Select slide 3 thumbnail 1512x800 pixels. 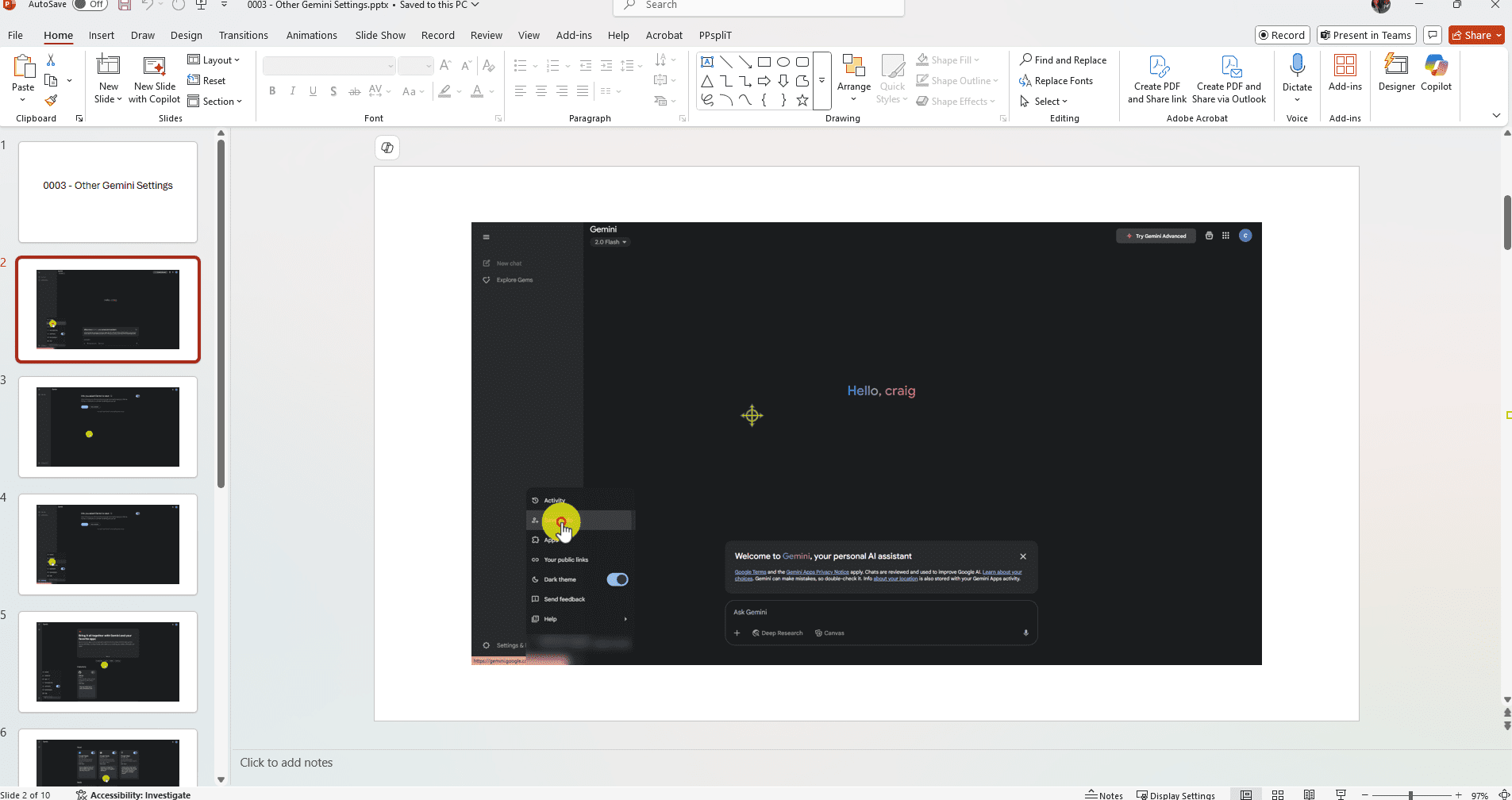(x=108, y=427)
